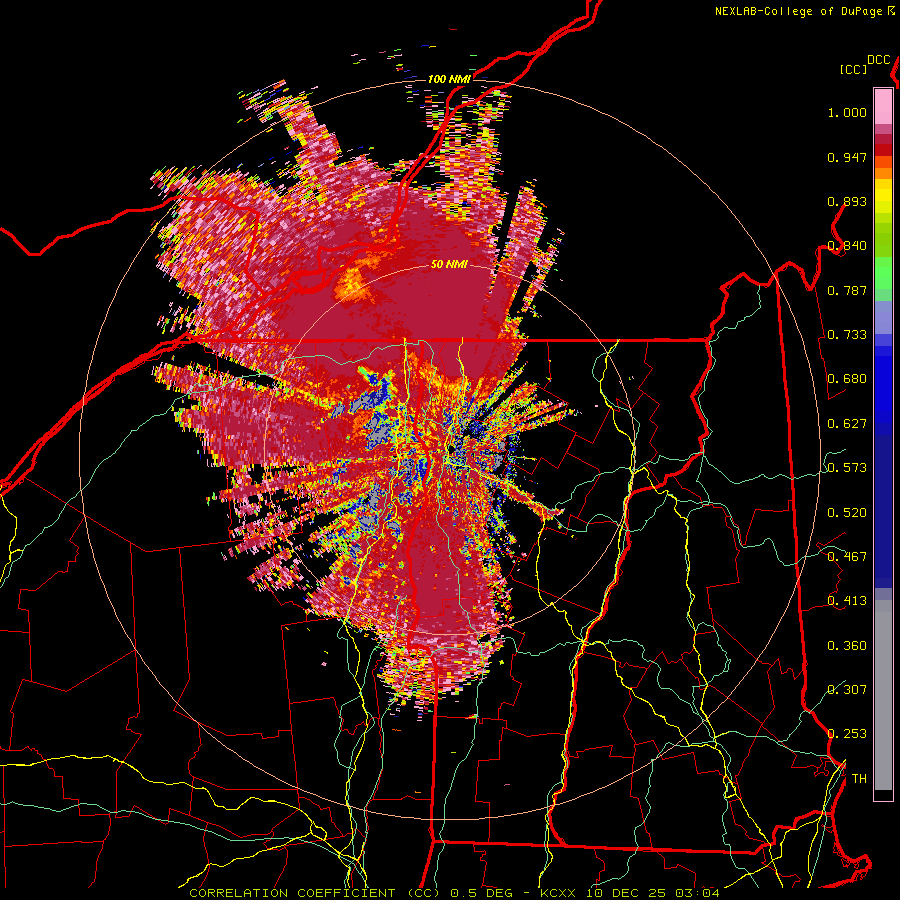Pick the bright green color above 0.787
The height and width of the screenshot is (900, 900).
883,271
